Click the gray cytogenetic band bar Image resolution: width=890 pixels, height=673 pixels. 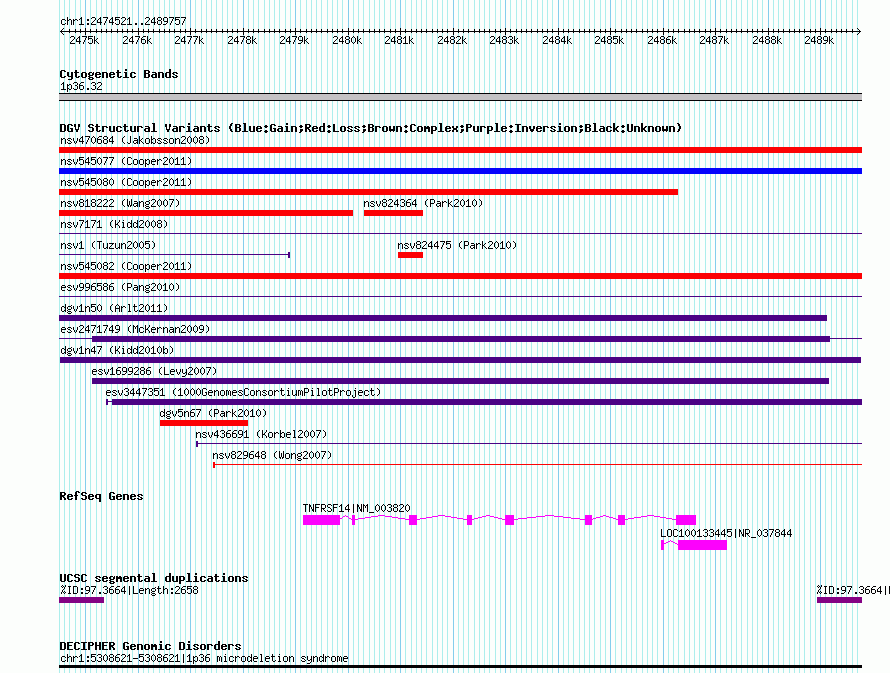pyautogui.click(x=460, y=97)
